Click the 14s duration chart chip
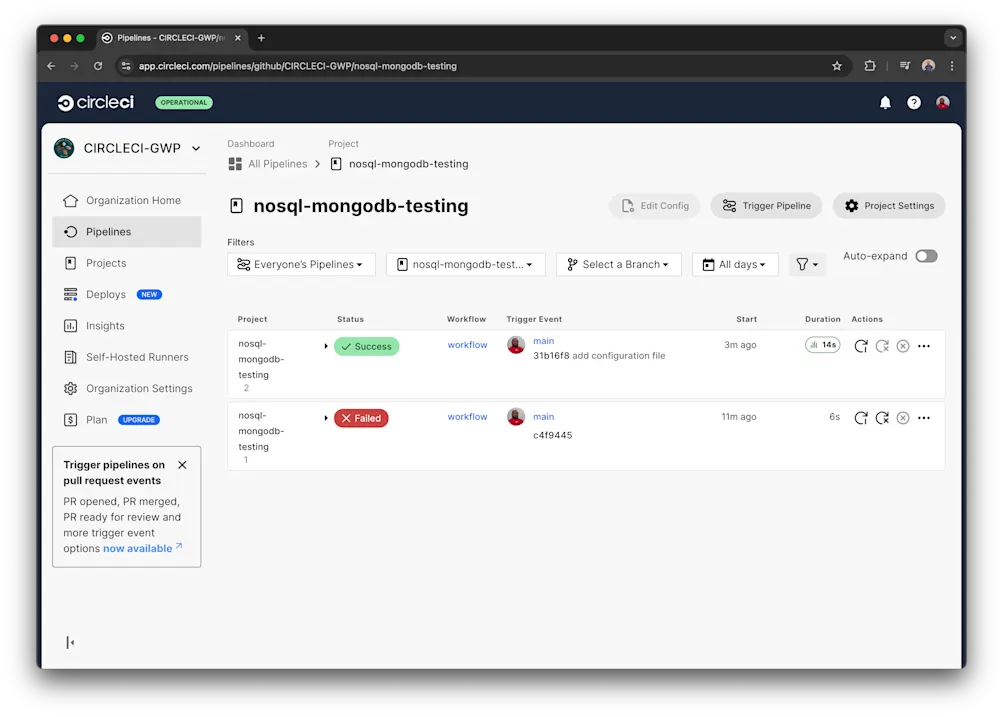 click(822, 344)
